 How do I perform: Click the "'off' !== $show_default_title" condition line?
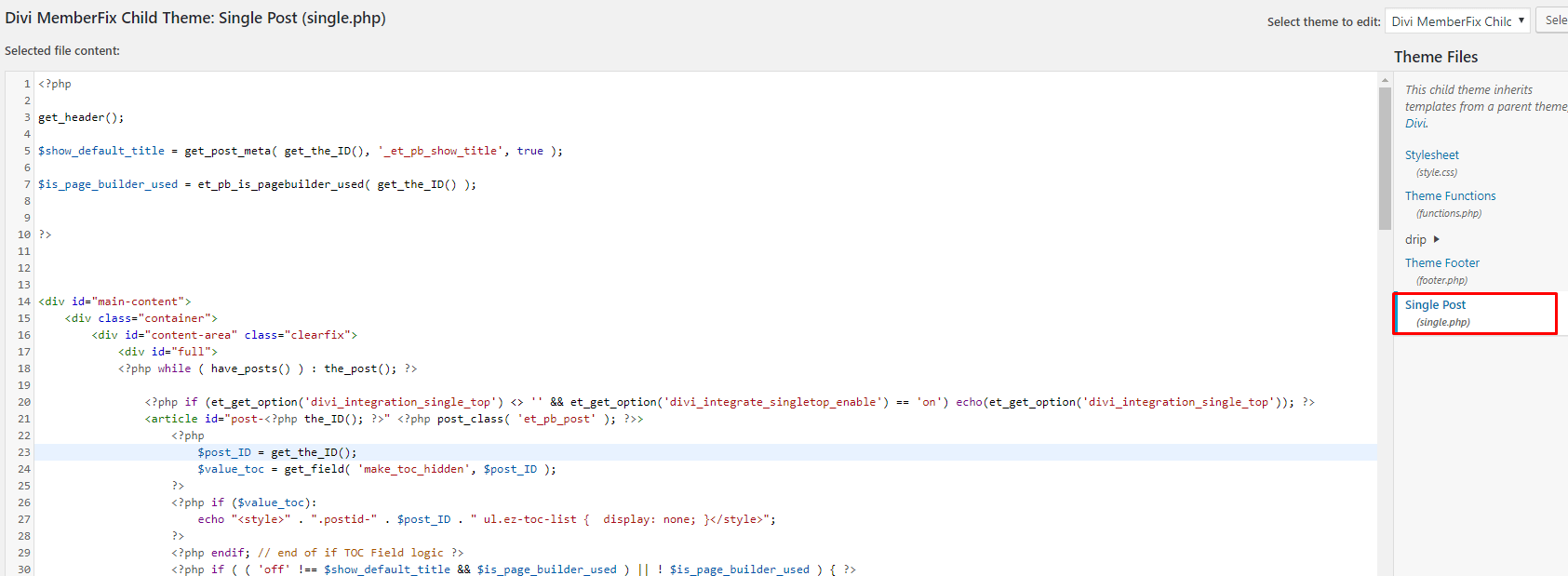point(514,569)
